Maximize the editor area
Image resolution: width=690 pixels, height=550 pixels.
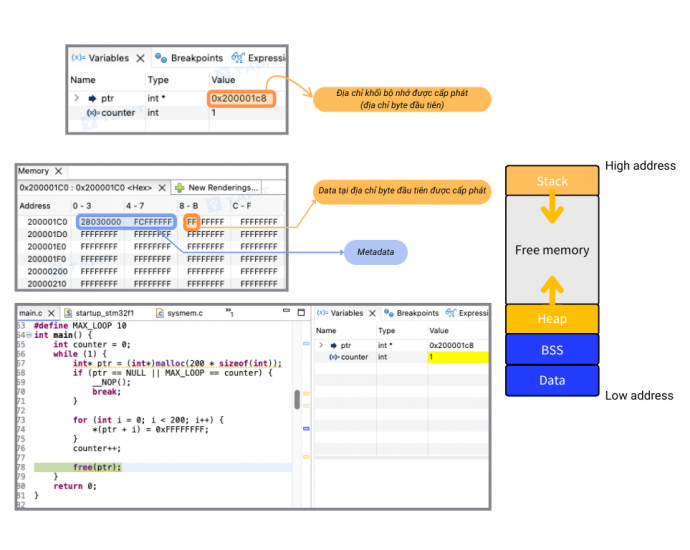pos(301,312)
